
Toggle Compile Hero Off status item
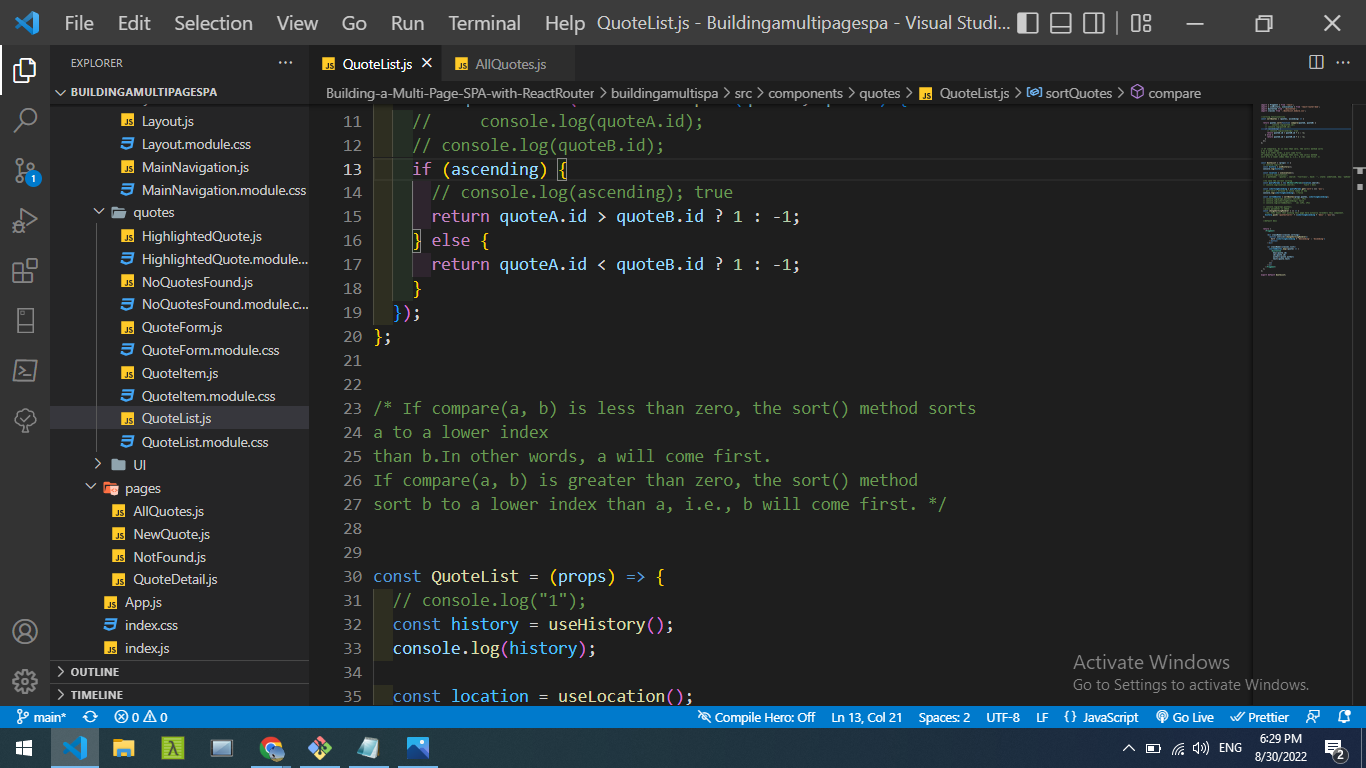pos(757,717)
